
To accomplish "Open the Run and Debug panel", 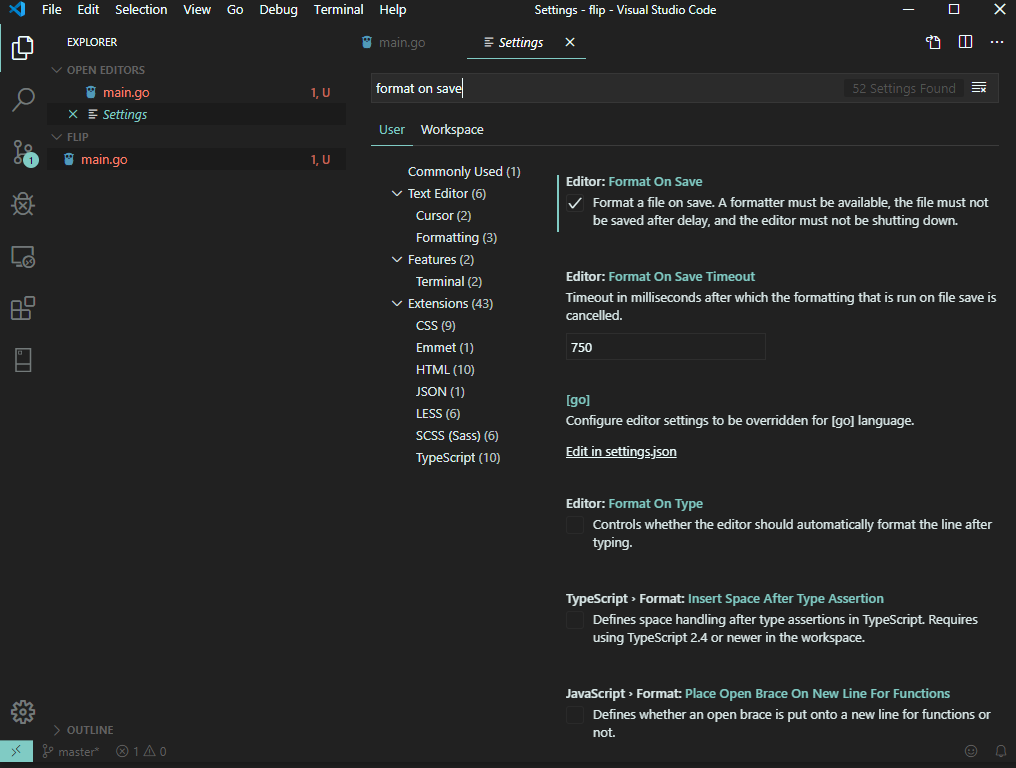I will point(22,204).
